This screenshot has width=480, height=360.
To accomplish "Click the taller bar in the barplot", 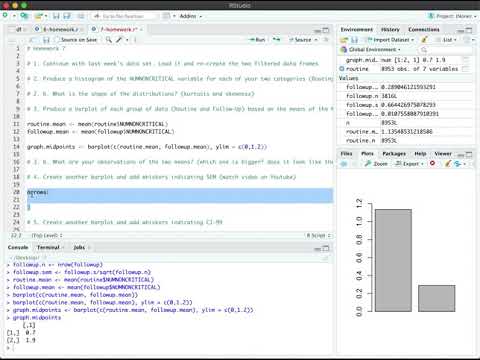I will [x=393, y=260].
